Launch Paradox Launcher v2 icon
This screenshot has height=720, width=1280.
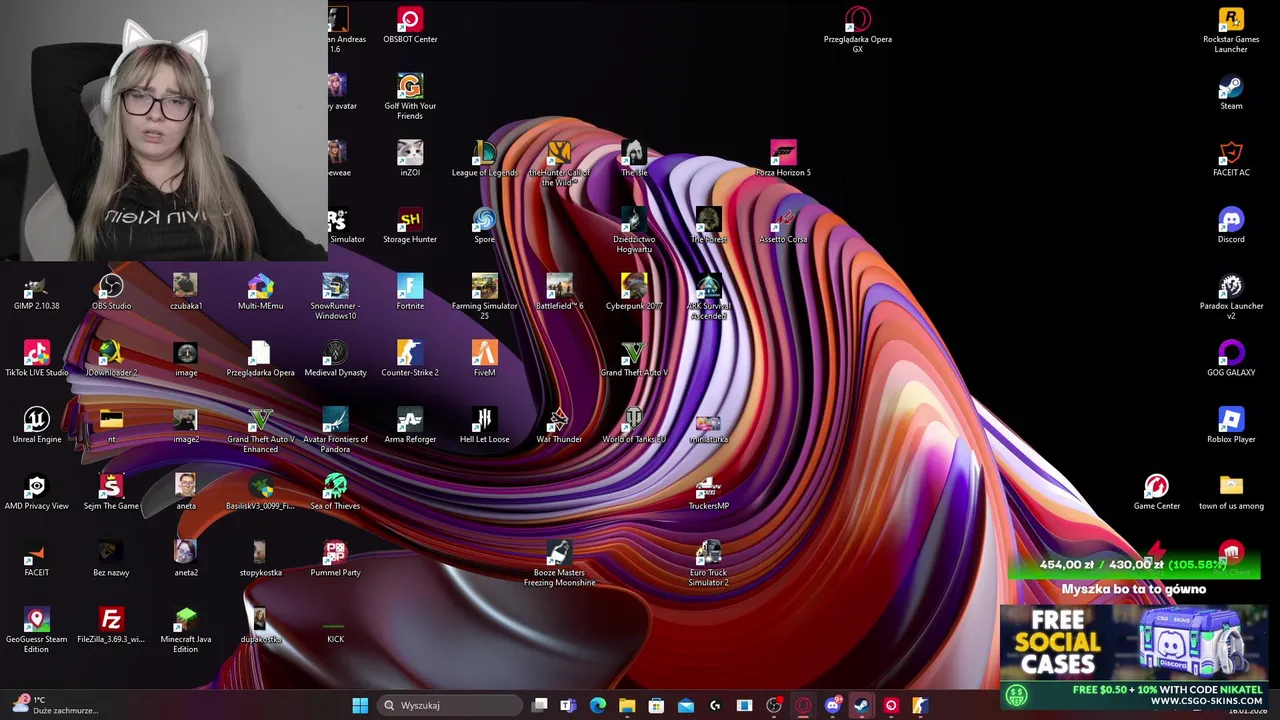(1231, 297)
